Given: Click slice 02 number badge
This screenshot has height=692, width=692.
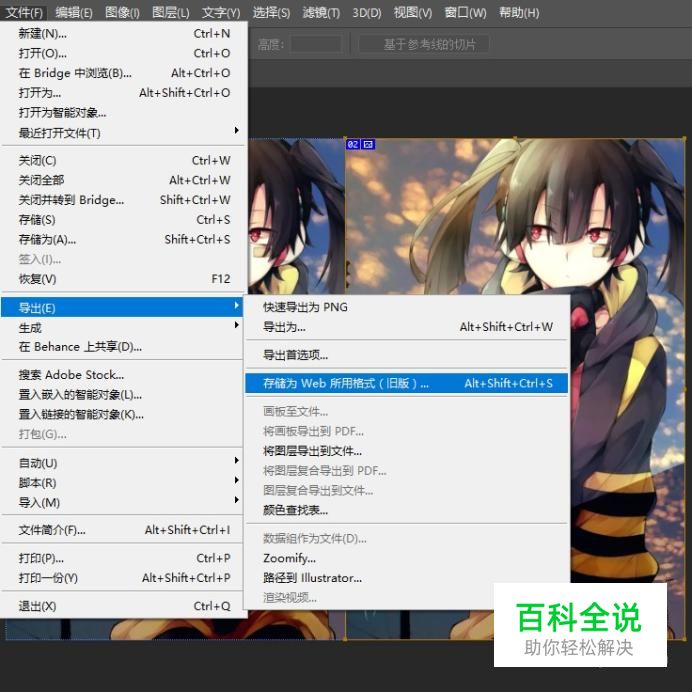Looking at the screenshot, I should click(x=353, y=144).
